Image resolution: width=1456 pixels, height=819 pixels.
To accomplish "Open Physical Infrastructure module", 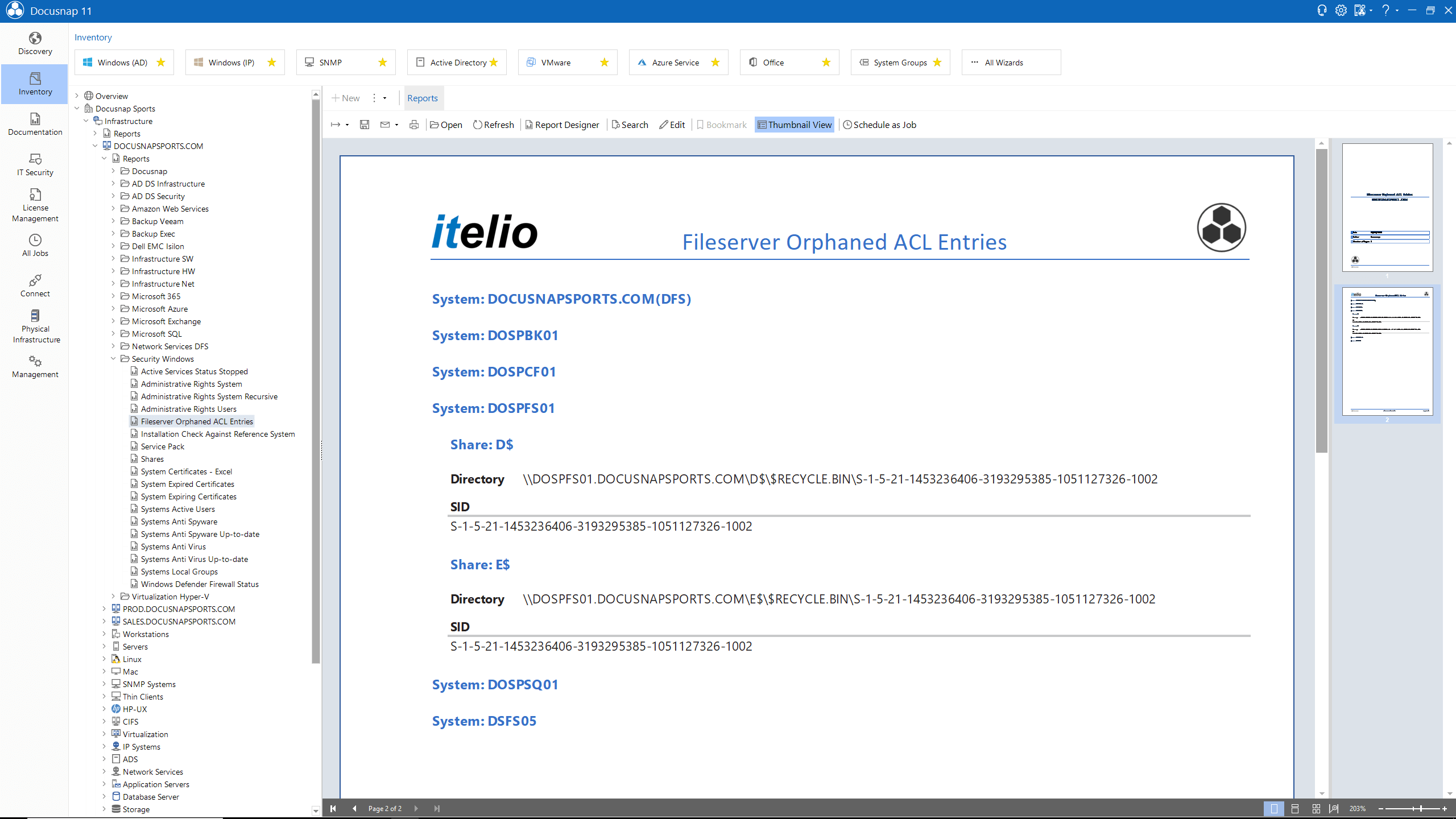I will click(x=35, y=326).
